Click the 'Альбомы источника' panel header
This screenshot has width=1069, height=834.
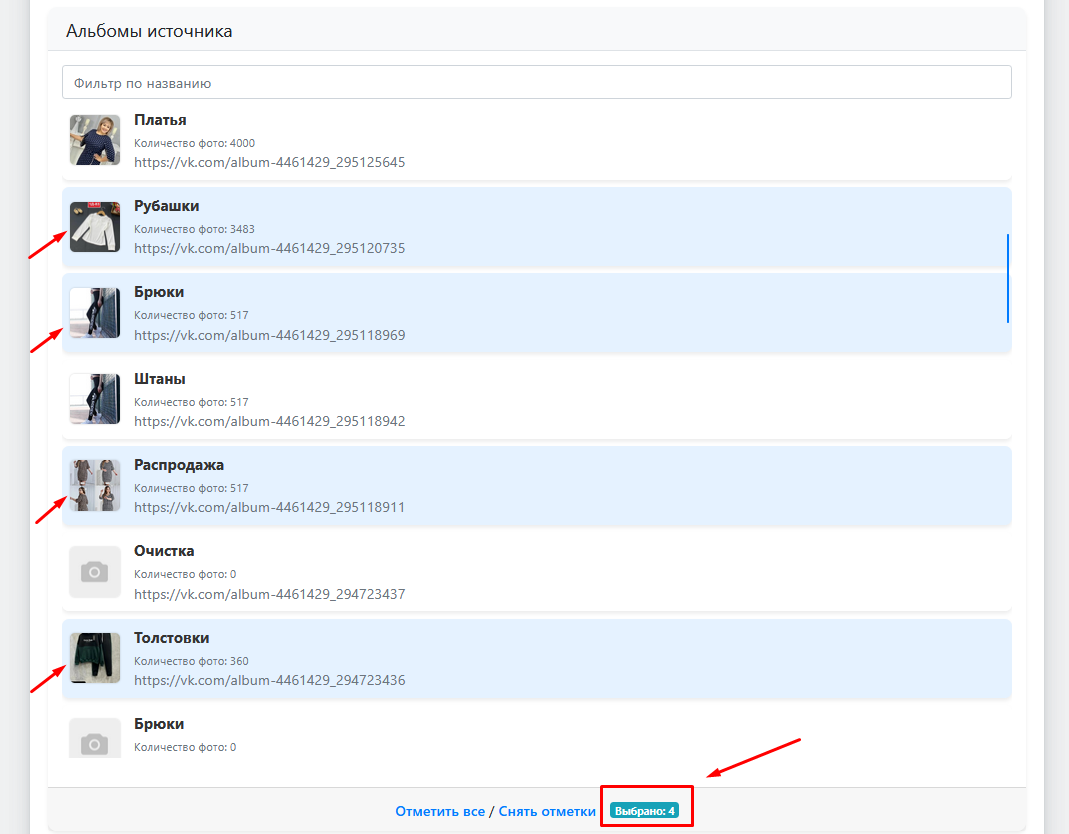coord(149,31)
